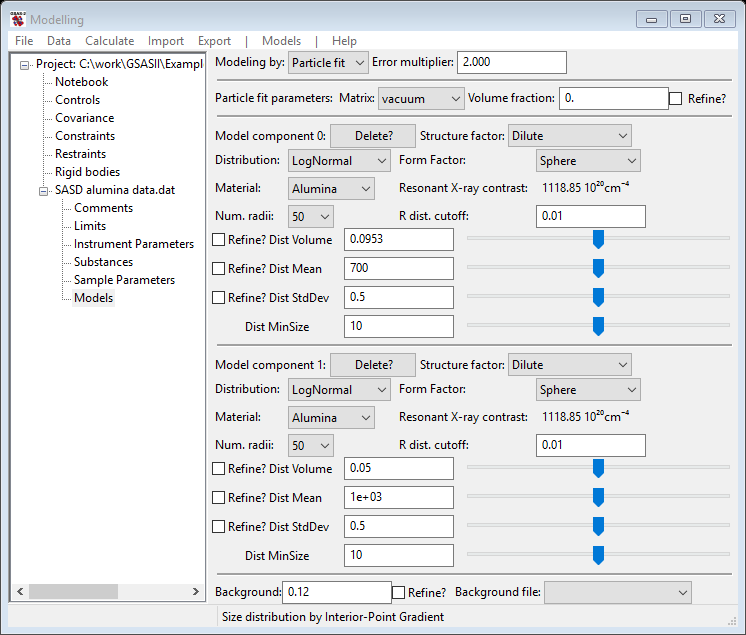Image resolution: width=746 pixels, height=635 pixels.
Task: Open component 1 Form Factor Sphere dropdown
Action: 588,390
